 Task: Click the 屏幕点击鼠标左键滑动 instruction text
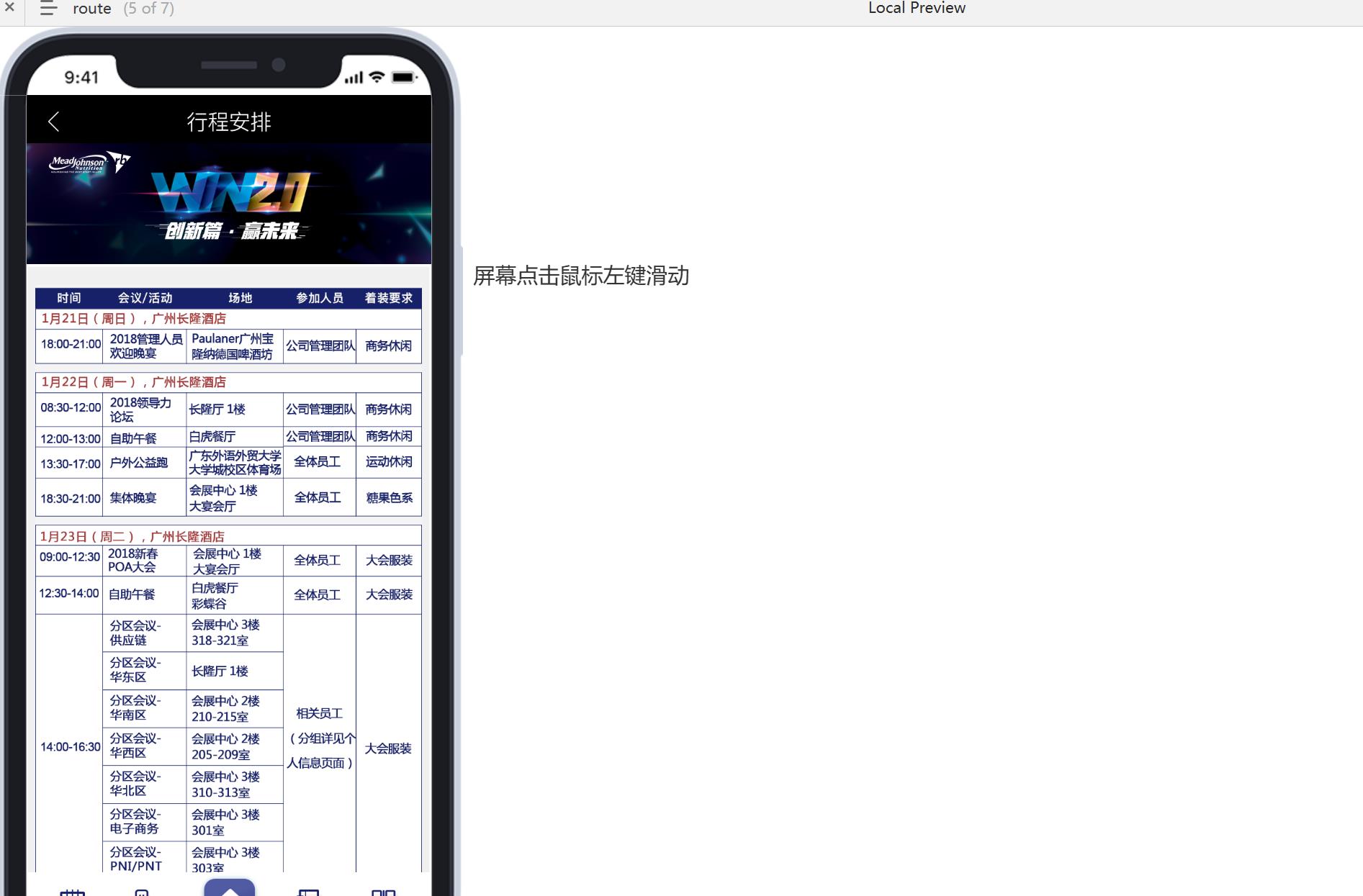coord(581,276)
